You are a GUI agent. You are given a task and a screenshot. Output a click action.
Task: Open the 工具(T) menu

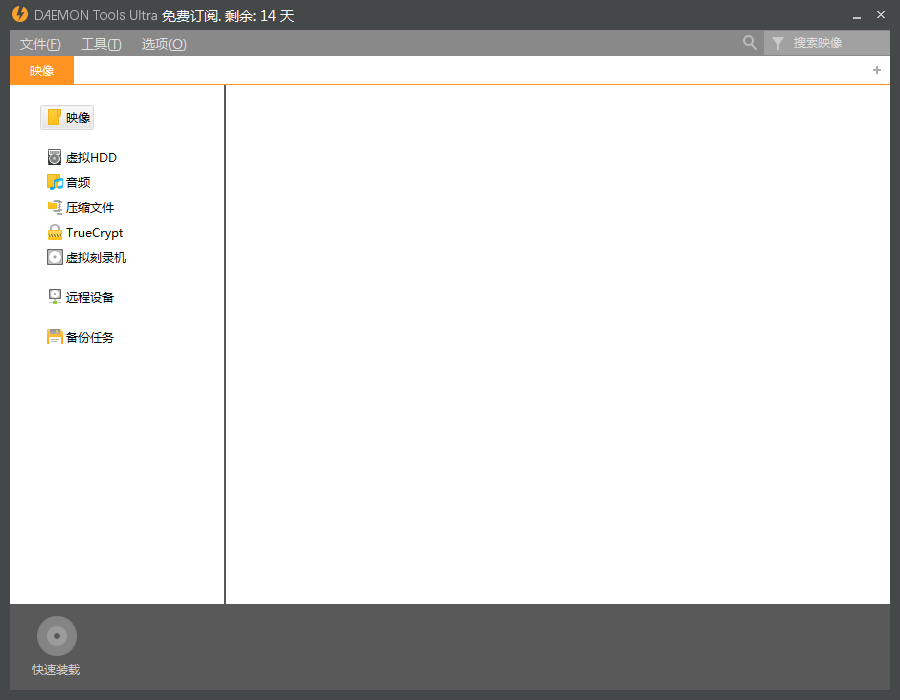(101, 44)
